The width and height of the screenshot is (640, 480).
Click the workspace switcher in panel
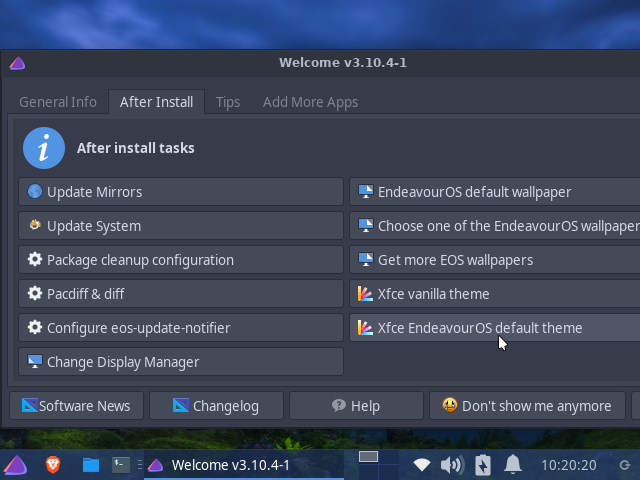(378, 465)
